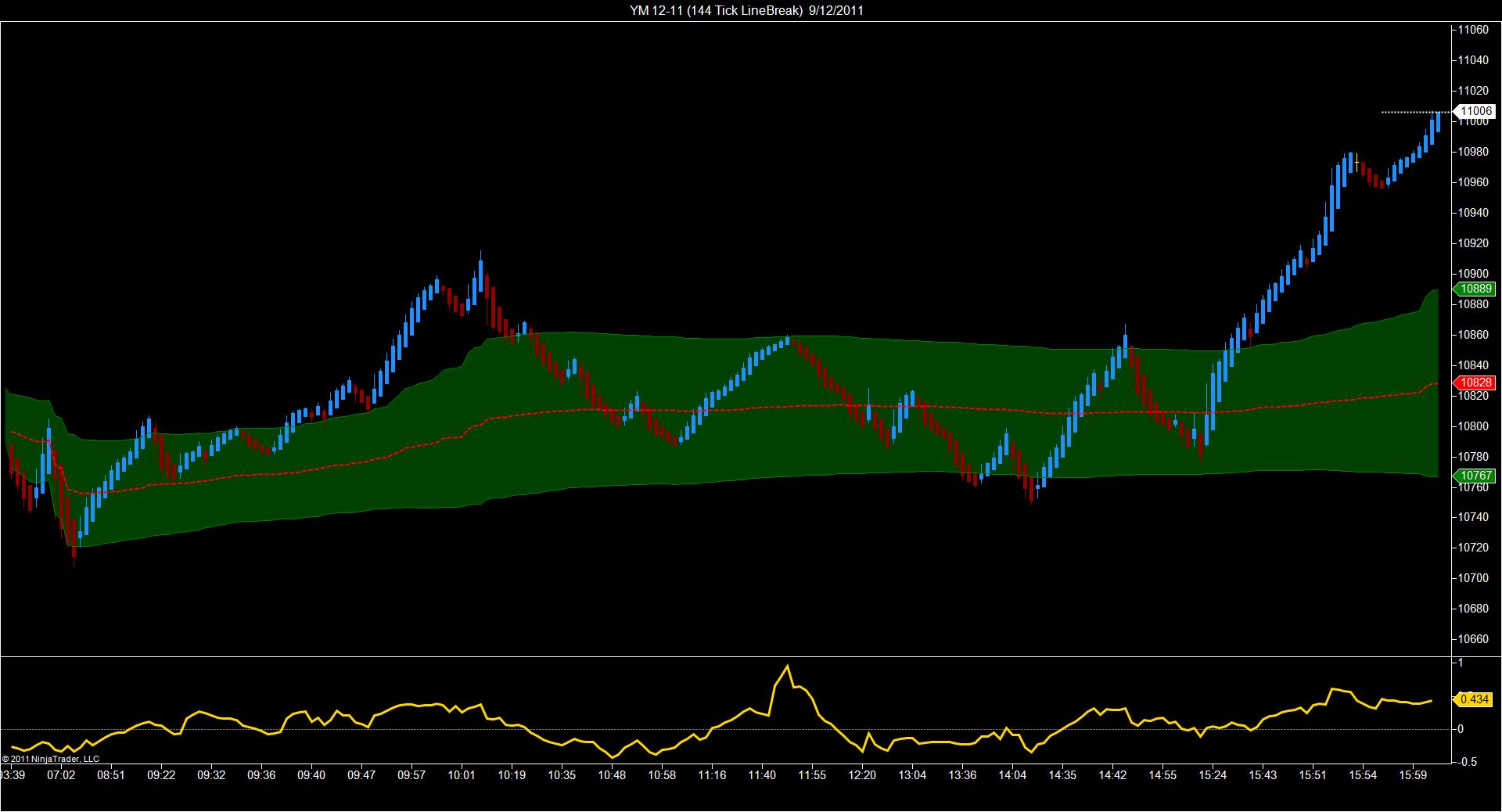Select the 10960 price level label
The image size is (1502, 812).
coord(1472,182)
